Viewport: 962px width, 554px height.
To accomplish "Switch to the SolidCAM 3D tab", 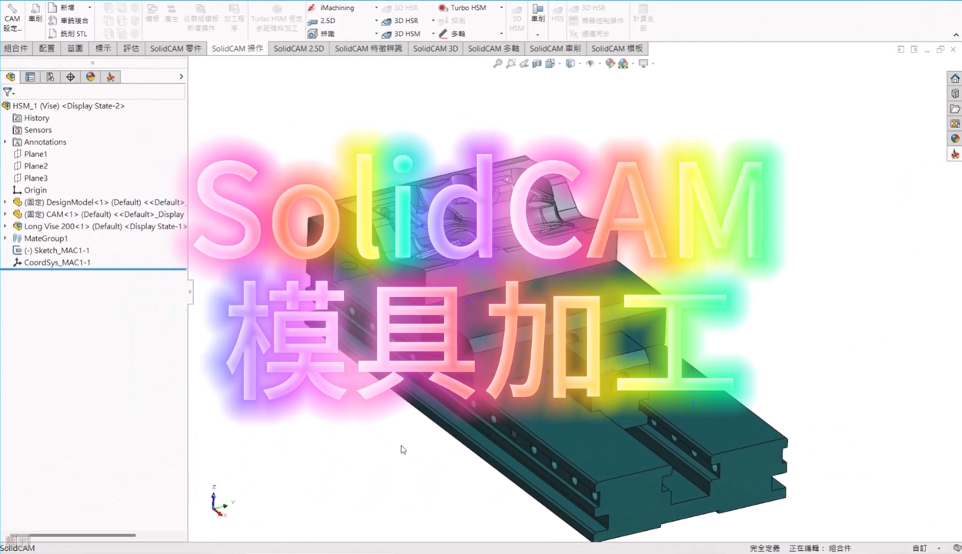I will coord(435,48).
